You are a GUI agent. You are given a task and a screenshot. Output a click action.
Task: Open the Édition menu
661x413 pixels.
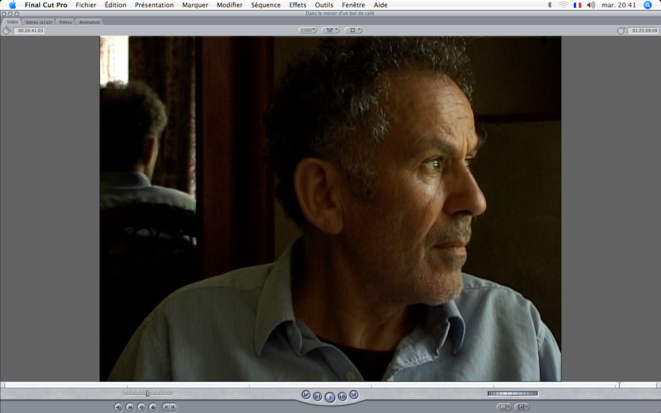click(x=116, y=5)
